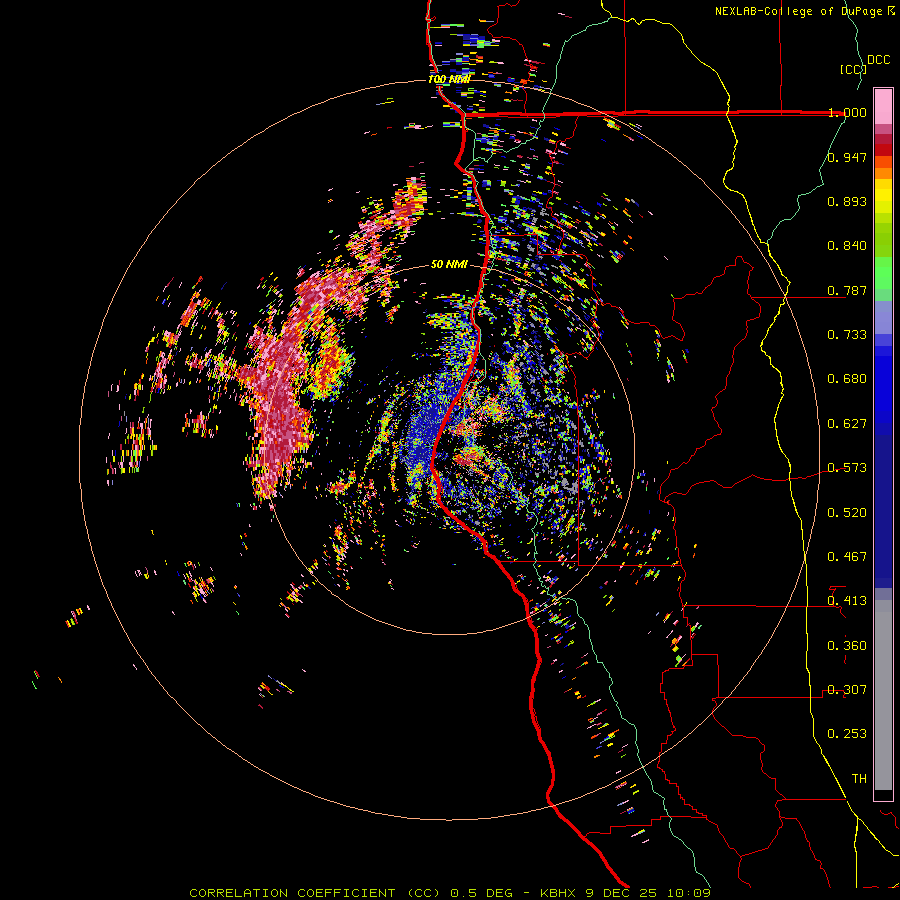
Task: Click the [CC] legend unit label
Action: (x=853, y=69)
